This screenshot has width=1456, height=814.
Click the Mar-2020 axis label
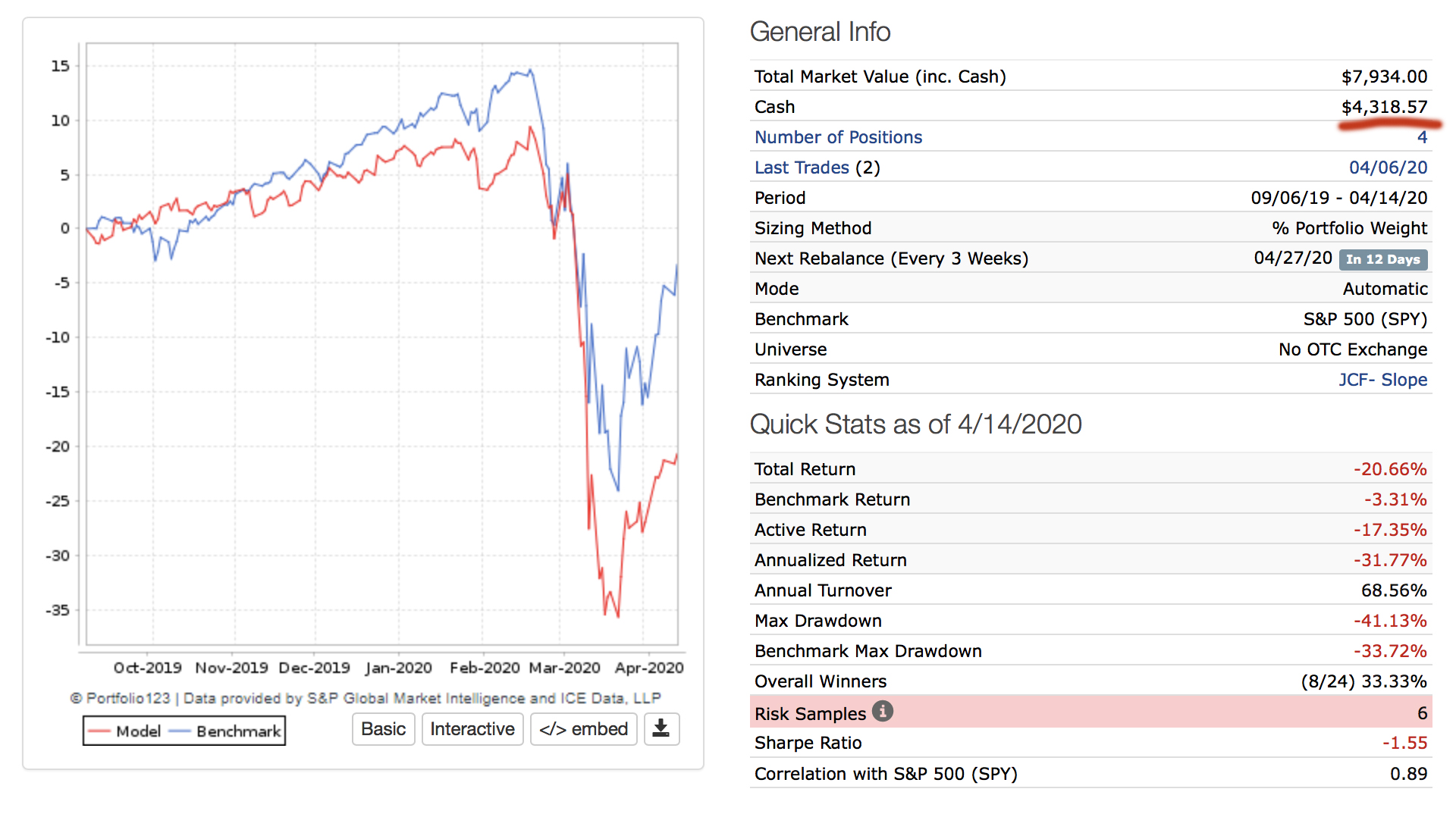pyautogui.click(x=564, y=668)
